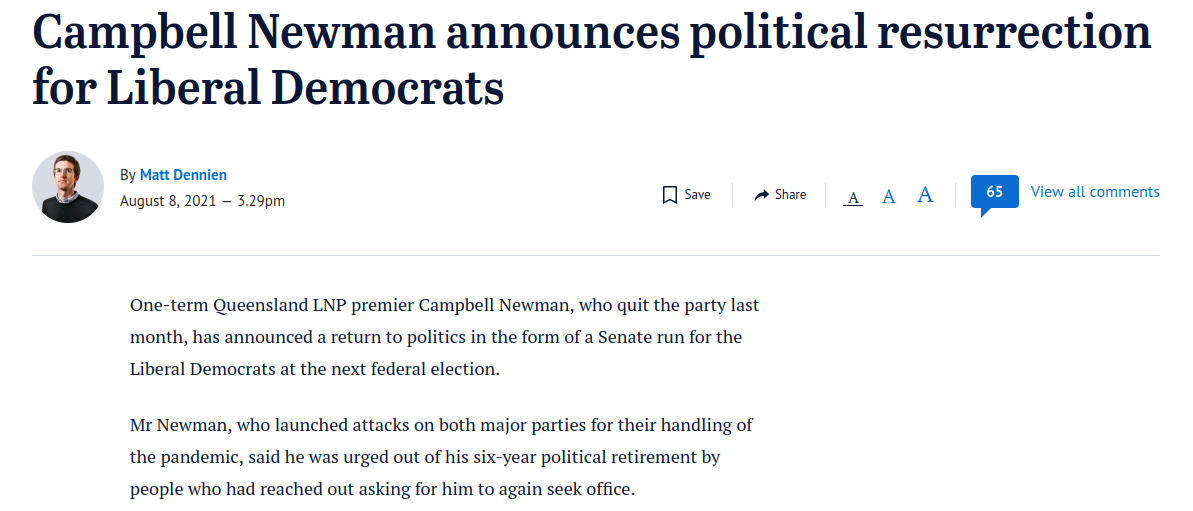Select the largest A text size
Image resolution: width=1193 pixels, height=511 pixels.
pyautogui.click(x=925, y=195)
